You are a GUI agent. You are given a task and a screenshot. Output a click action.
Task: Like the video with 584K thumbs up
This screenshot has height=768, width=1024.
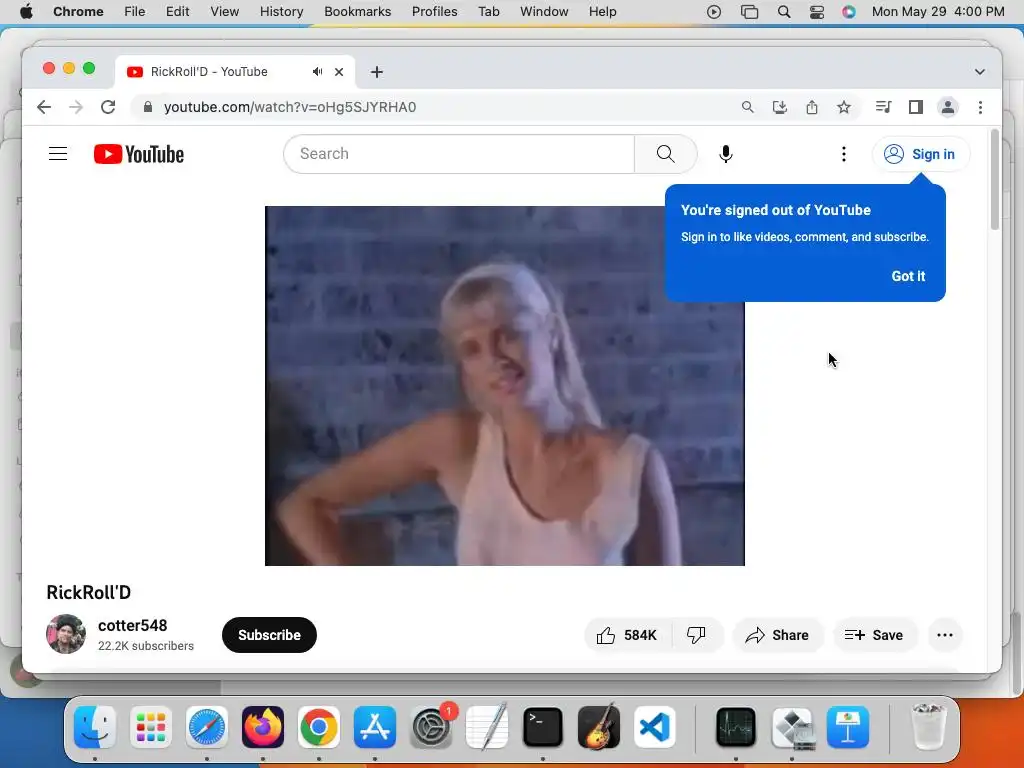point(627,635)
